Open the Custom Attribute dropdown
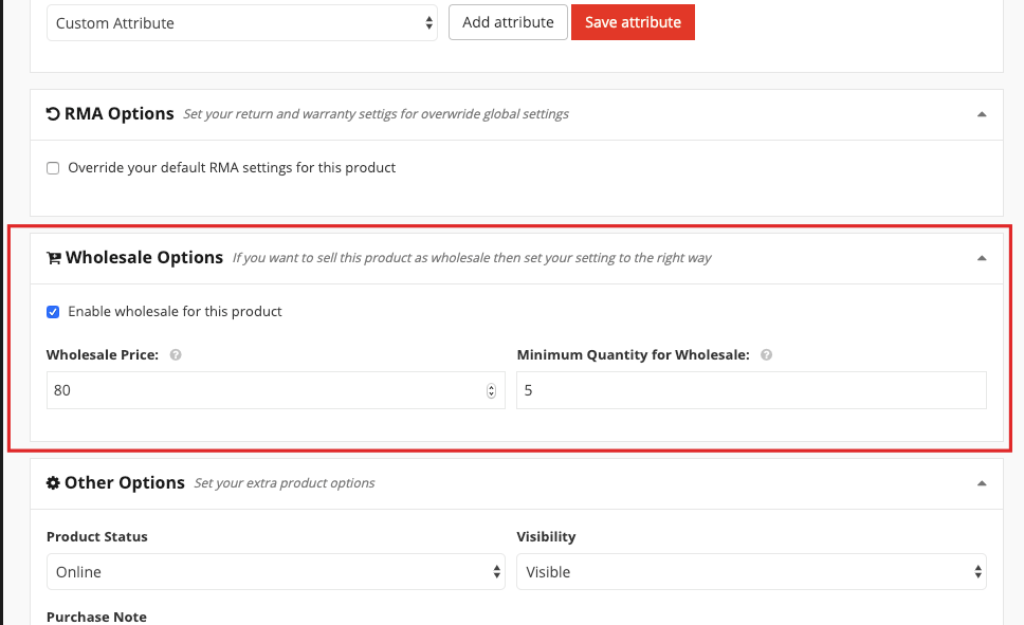The height and width of the screenshot is (625, 1024). (x=242, y=23)
